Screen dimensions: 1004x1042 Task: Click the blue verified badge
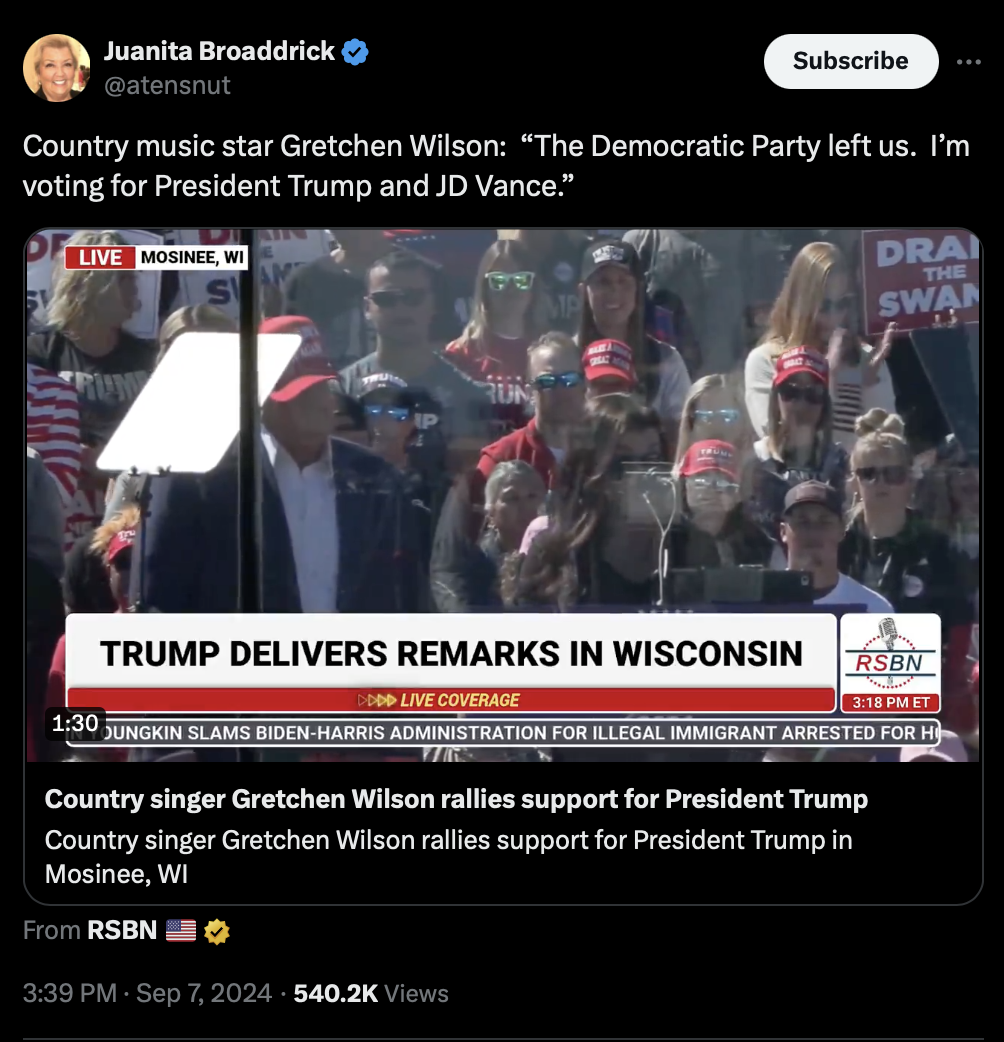(355, 52)
